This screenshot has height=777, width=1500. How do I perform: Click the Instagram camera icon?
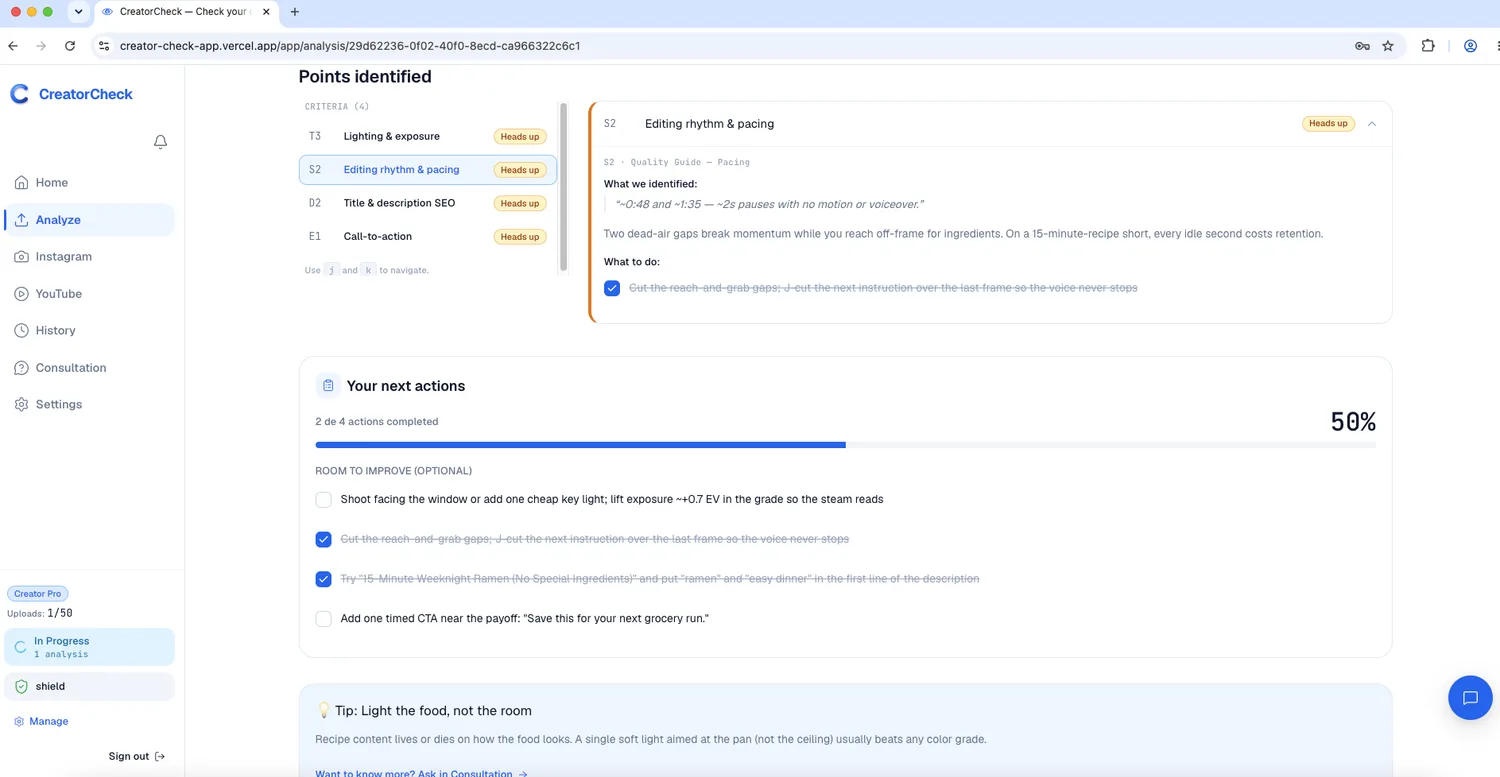pos(21,257)
